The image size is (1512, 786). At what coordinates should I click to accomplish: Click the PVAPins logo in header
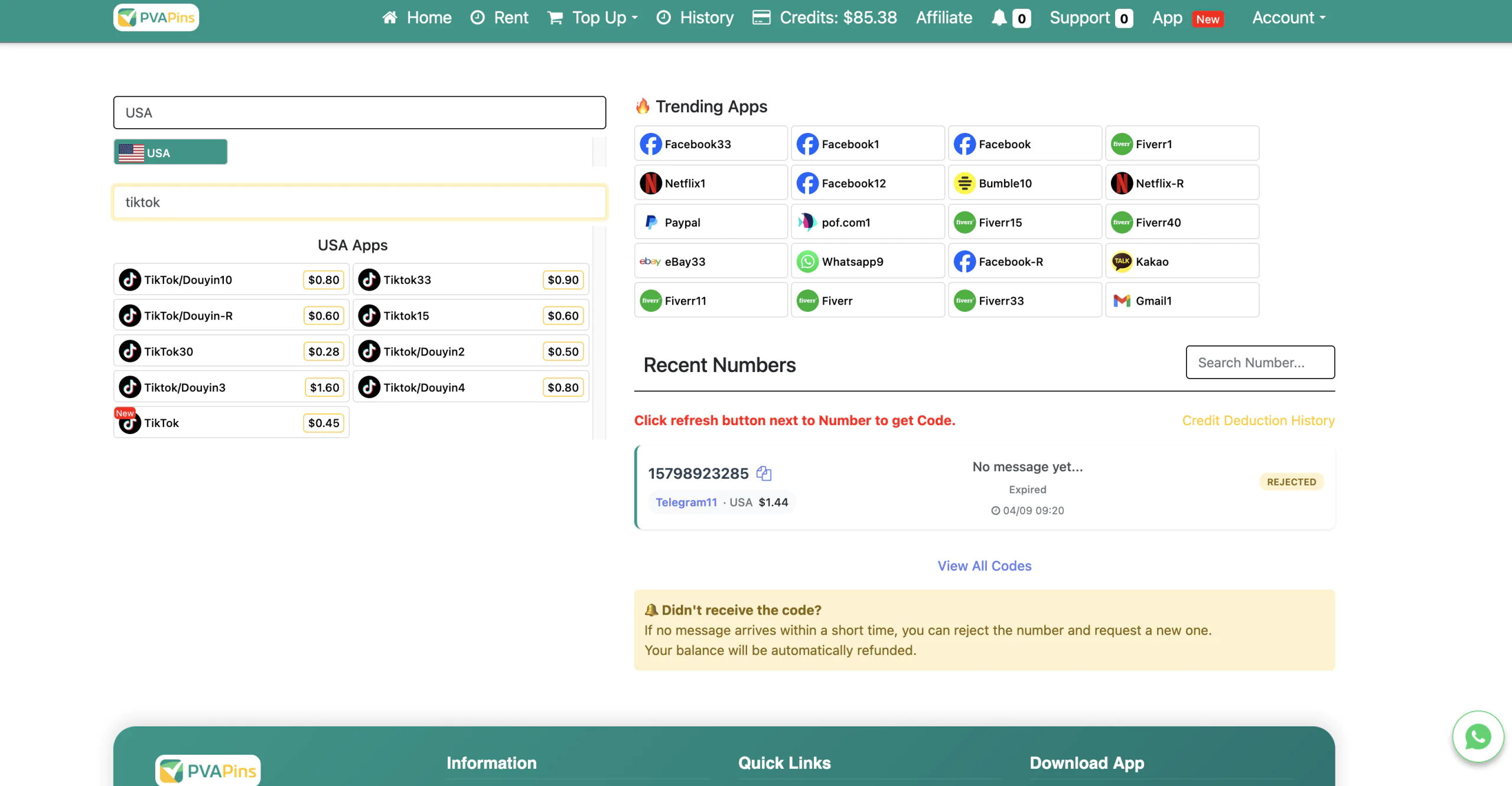click(156, 18)
